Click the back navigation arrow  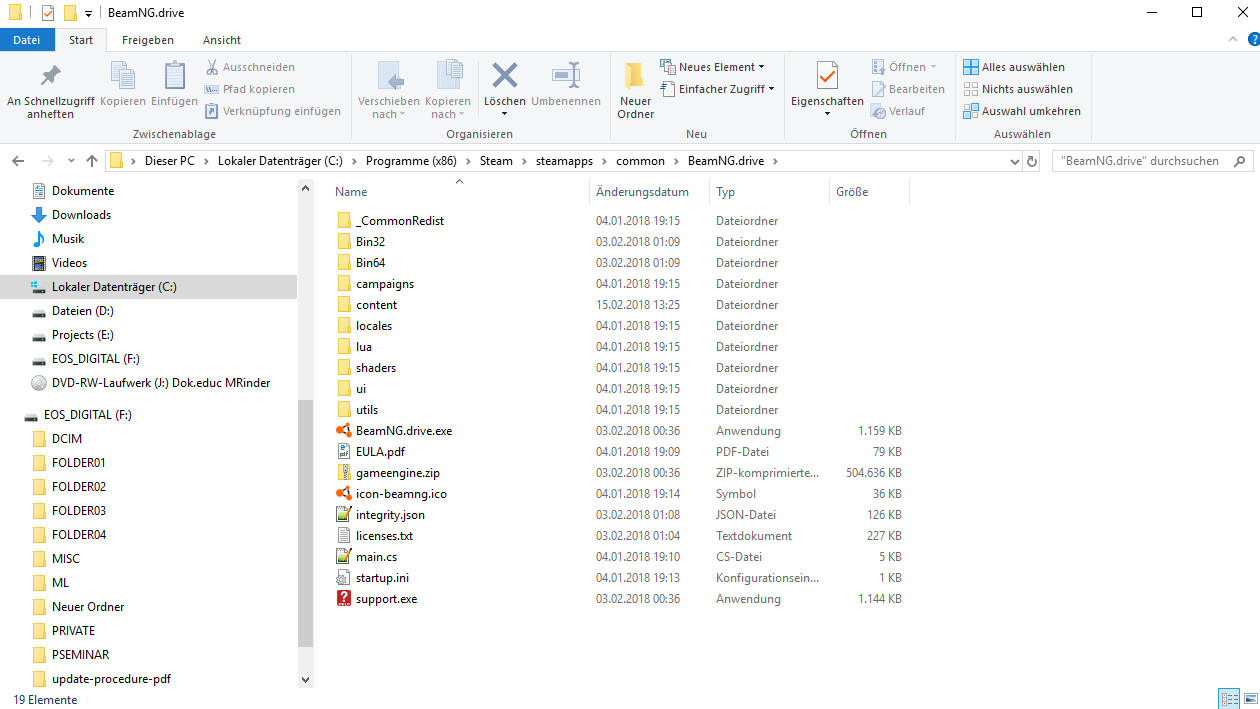[19, 161]
